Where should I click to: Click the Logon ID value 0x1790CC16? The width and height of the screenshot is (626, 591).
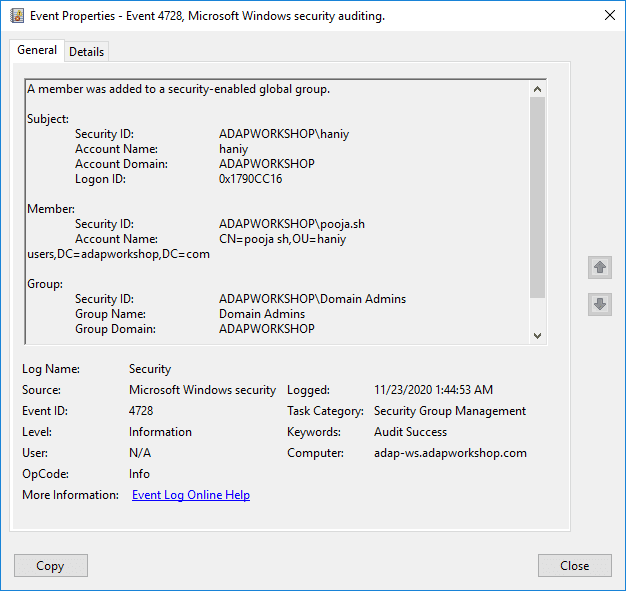250,179
